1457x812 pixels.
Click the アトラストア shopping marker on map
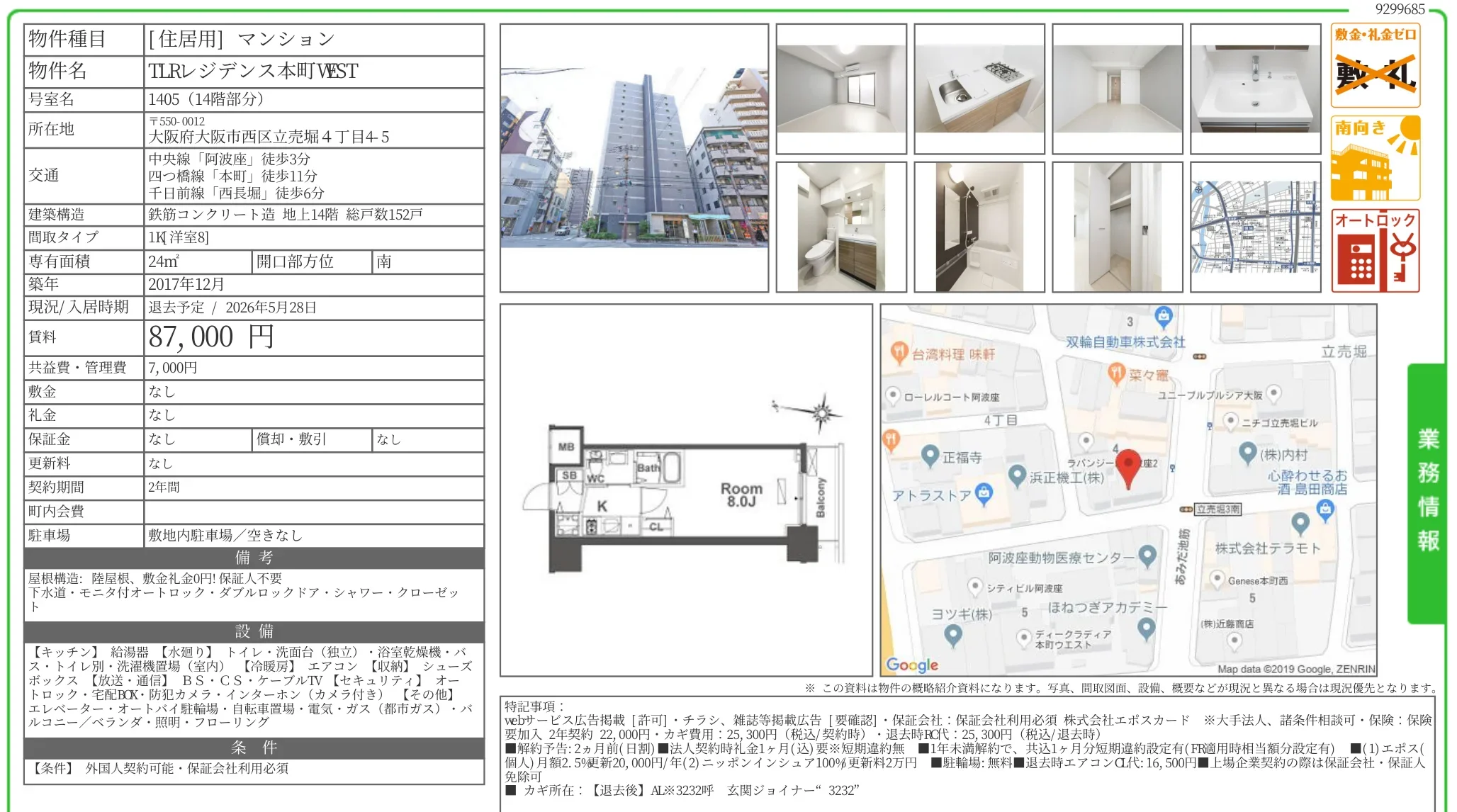984,493
